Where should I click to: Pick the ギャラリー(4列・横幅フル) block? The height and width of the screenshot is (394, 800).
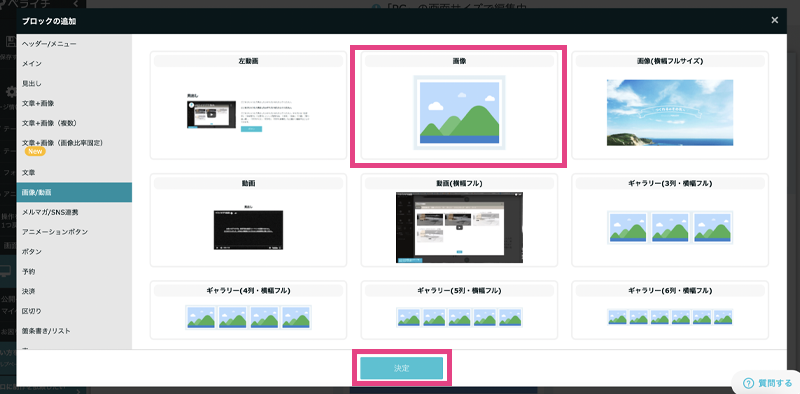click(x=248, y=310)
